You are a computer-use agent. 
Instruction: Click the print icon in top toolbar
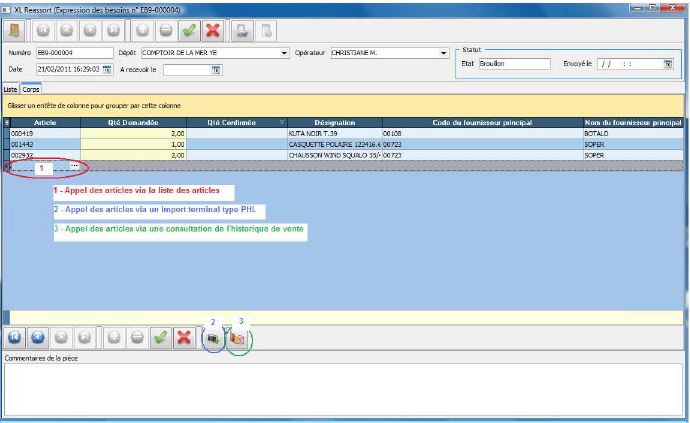(242, 30)
